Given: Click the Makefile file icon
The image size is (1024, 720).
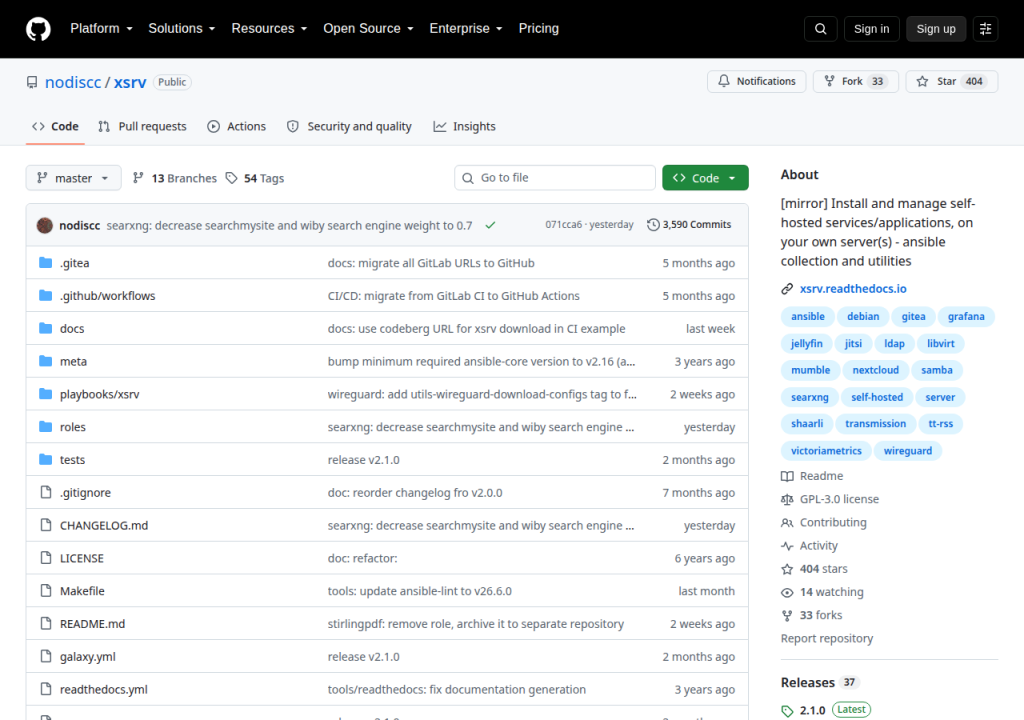Looking at the screenshot, I should [46, 591].
